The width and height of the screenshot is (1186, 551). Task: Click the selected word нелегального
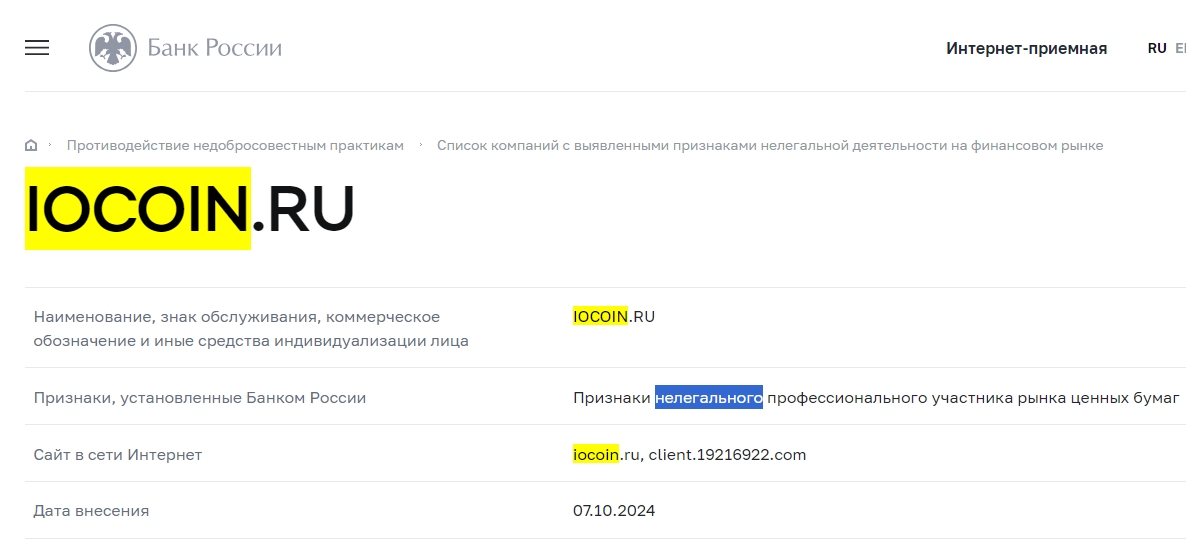click(x=709, y=397)
